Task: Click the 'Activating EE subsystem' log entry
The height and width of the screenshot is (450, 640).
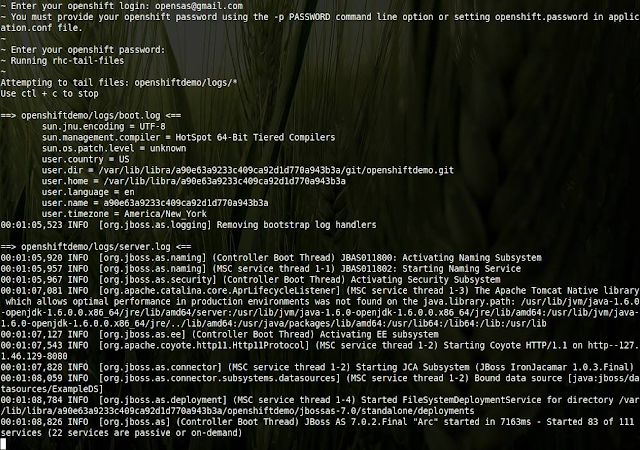Action: point(219,334)
